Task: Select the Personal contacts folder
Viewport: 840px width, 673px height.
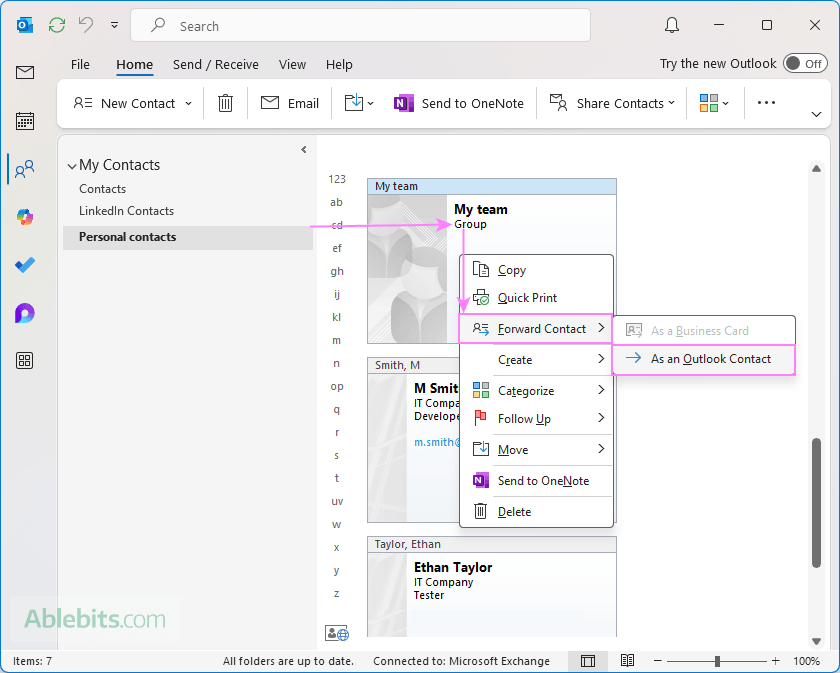Action: click(188, 237)
